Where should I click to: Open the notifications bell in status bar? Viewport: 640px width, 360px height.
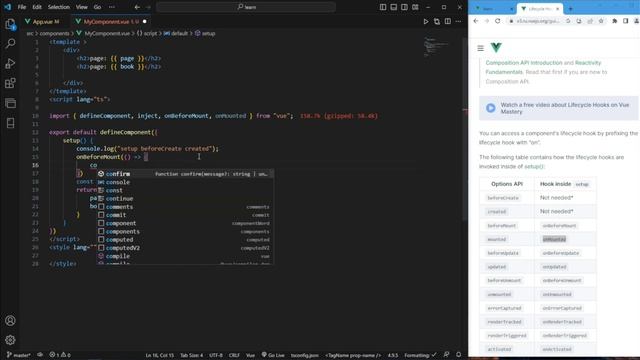pyautogui.click(x=459, y=355)
